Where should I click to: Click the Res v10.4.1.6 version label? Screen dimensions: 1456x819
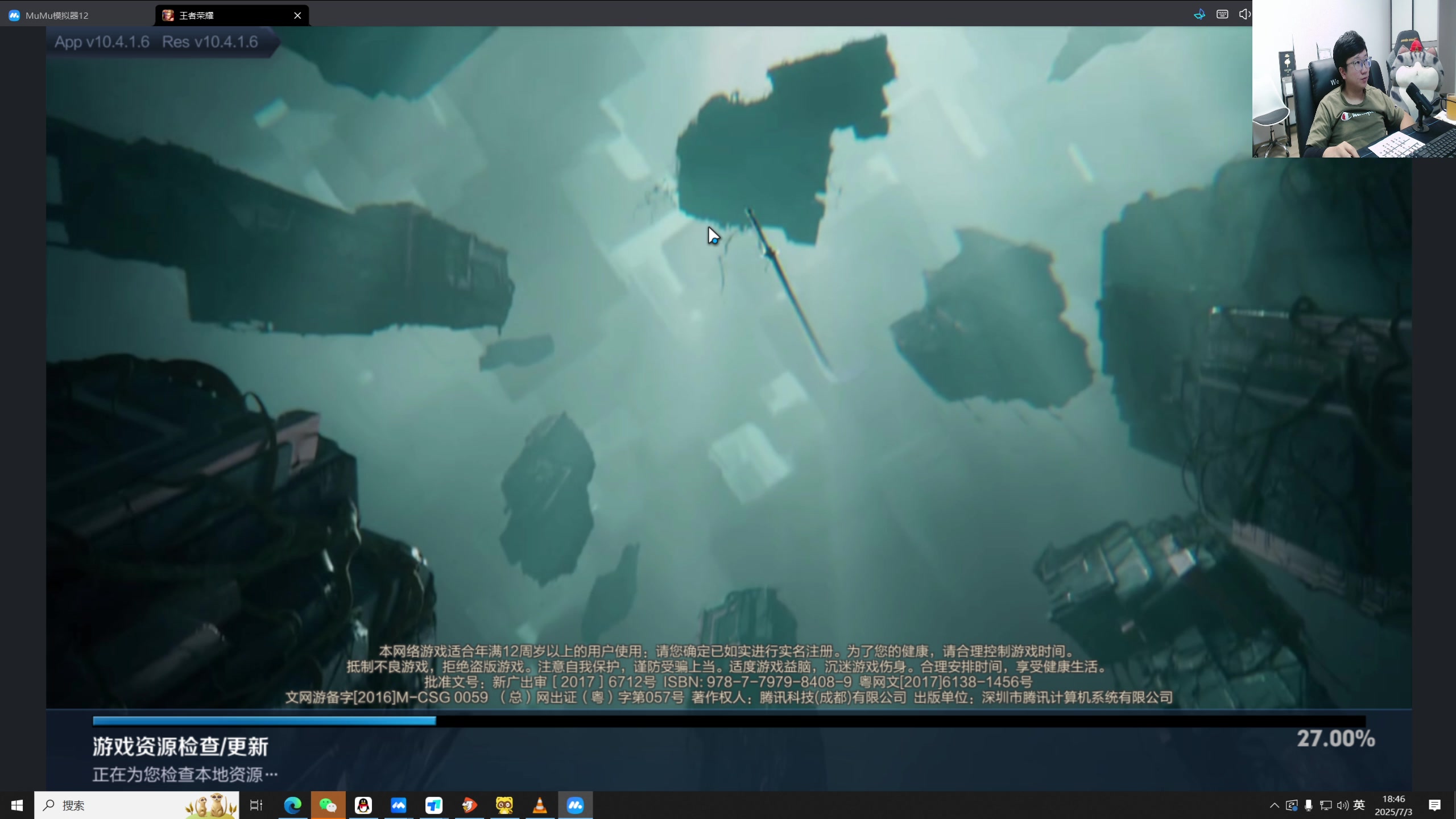pyautogui.click(x=210, y=42)
